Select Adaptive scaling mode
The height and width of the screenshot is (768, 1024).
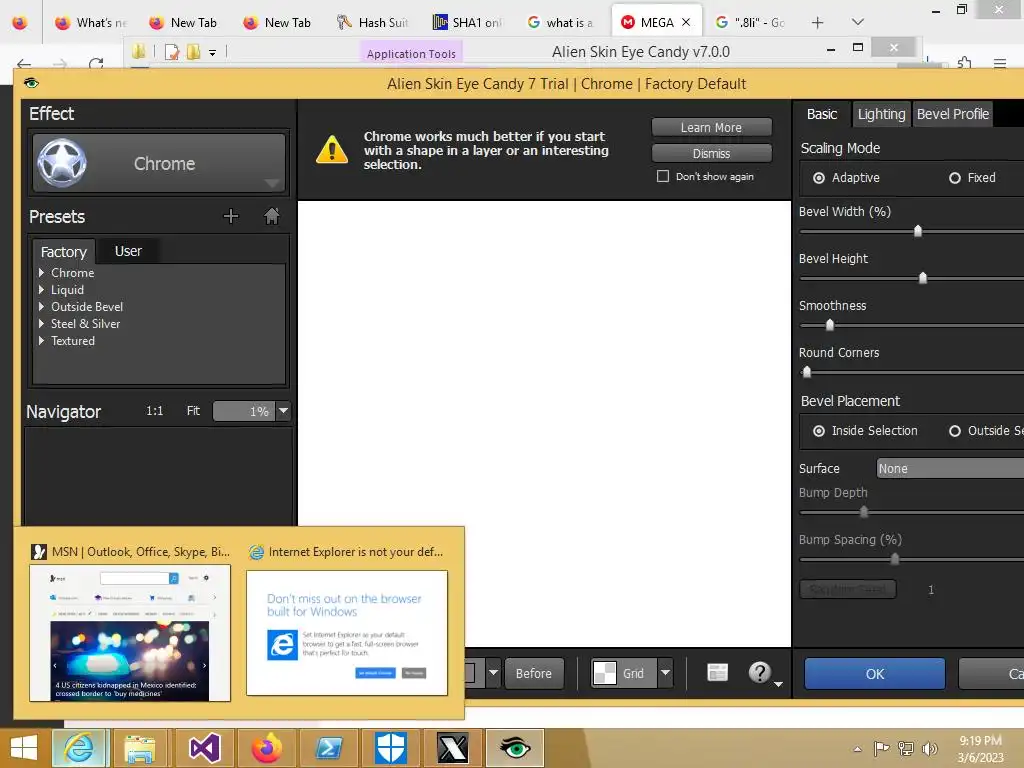pyautogui.click(x=818, y=178)
